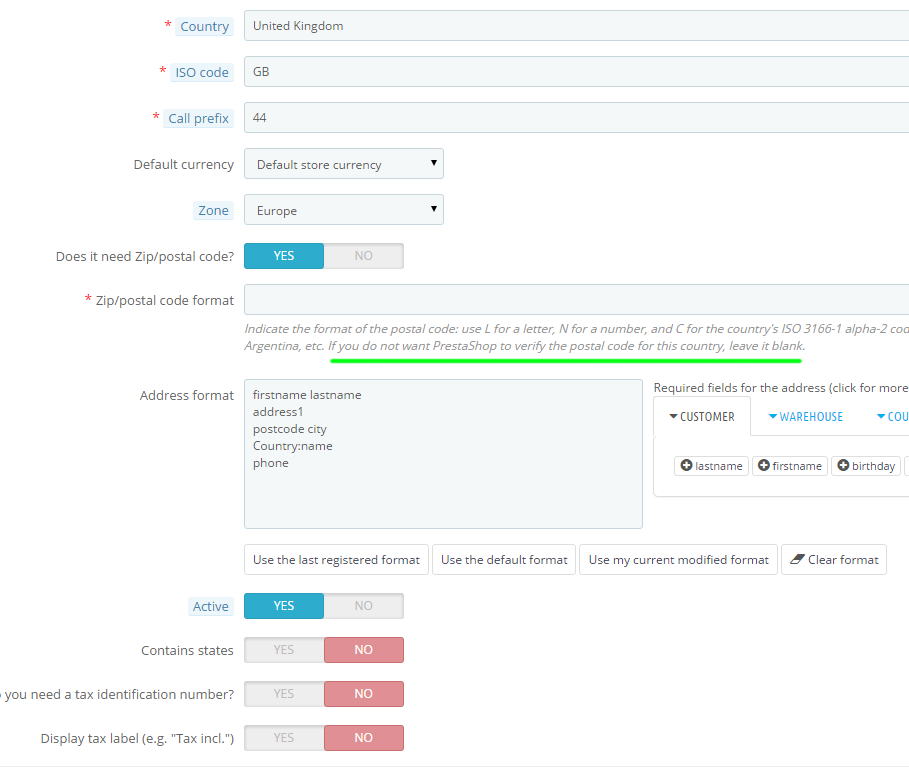Set tax identification number to YES
909x767 pixels.
pos(284,694)
